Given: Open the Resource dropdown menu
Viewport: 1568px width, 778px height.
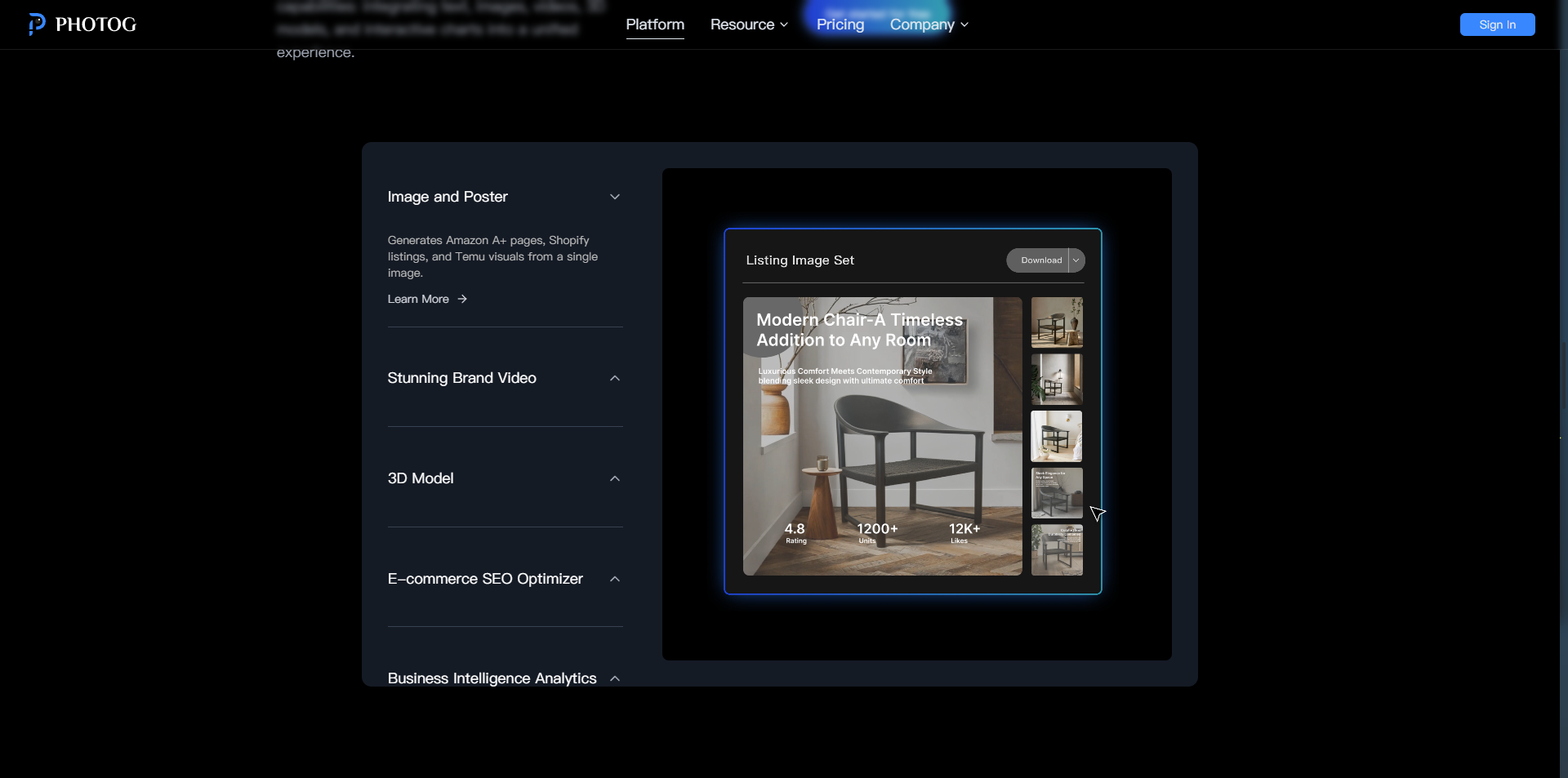Looking at the screenshot, I should click(748, 24).
